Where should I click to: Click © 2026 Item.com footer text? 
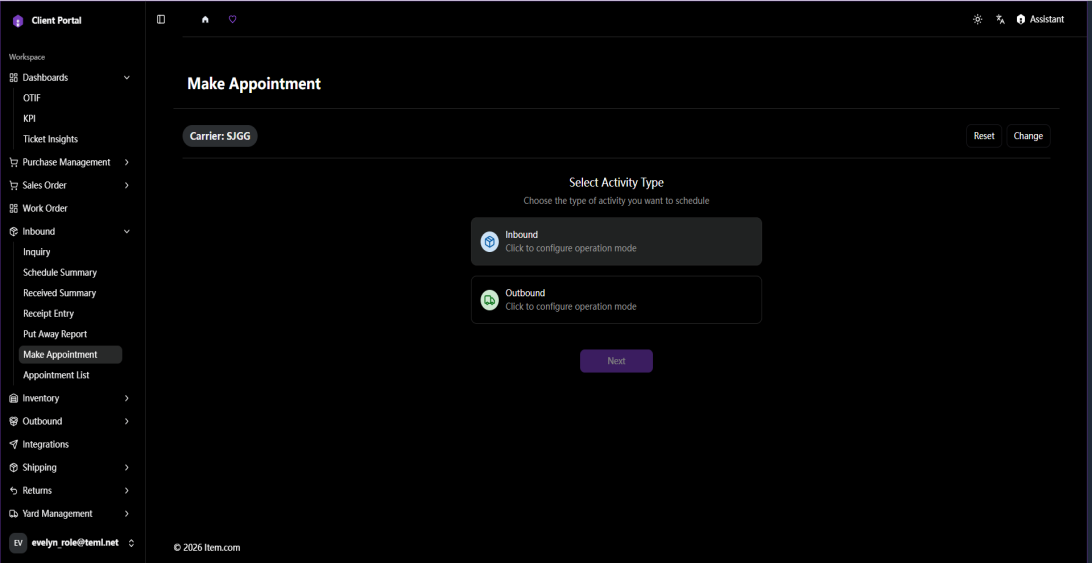point(207,548)
